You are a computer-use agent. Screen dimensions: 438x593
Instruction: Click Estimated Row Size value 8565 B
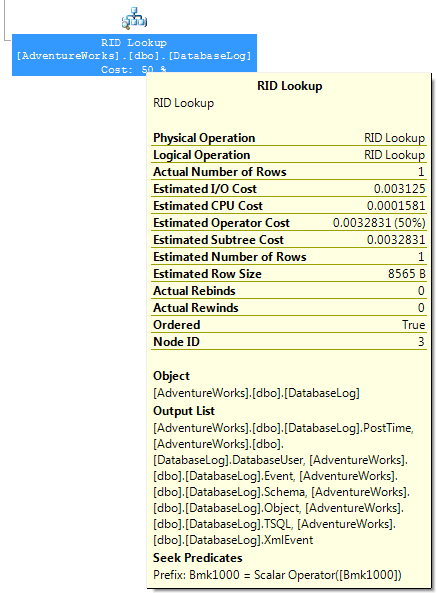[407, 274]
